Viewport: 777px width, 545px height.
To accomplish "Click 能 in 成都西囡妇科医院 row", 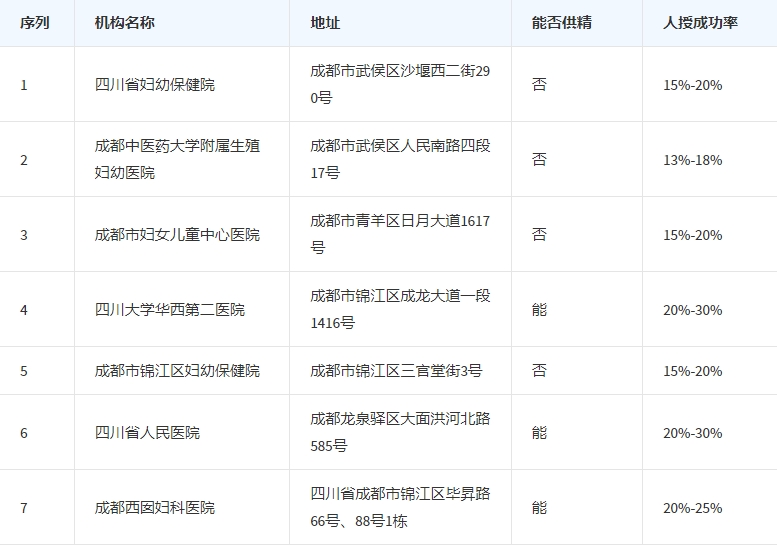I will 539,508.
